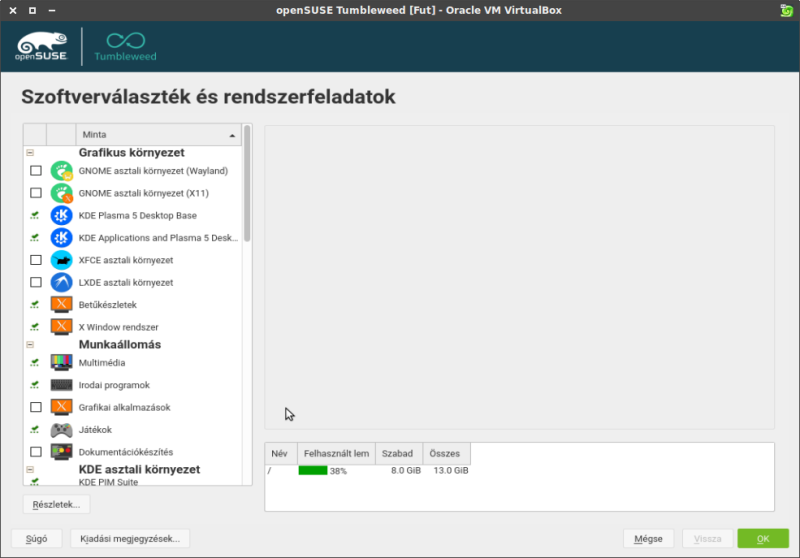Click the Tumbleweed infinity logo
This screenshot has height=558, width=800.
126,46
